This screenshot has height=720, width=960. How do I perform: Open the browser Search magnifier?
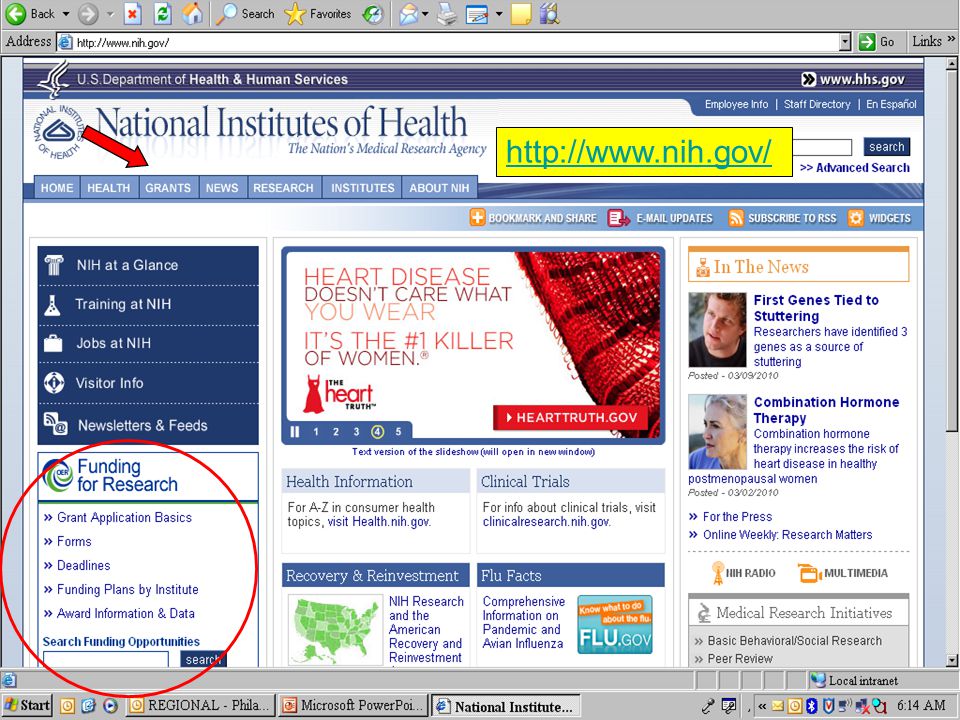226,13
